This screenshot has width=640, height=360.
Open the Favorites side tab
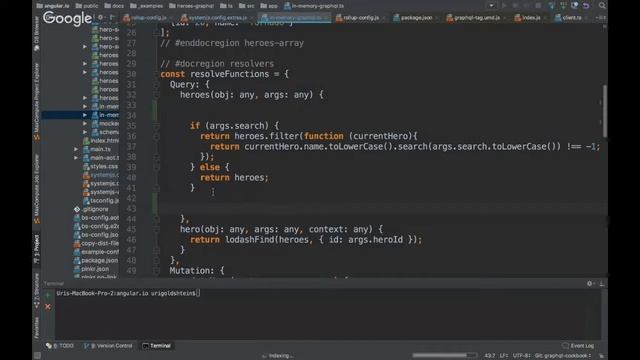tap(37, 328)
